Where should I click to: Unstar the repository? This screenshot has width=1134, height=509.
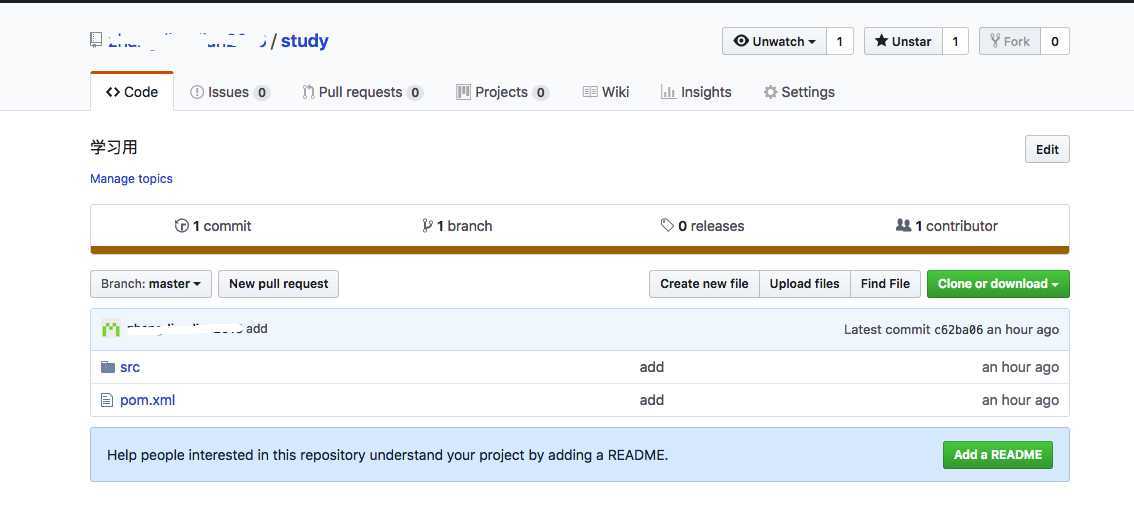click(x=903, y=41)
